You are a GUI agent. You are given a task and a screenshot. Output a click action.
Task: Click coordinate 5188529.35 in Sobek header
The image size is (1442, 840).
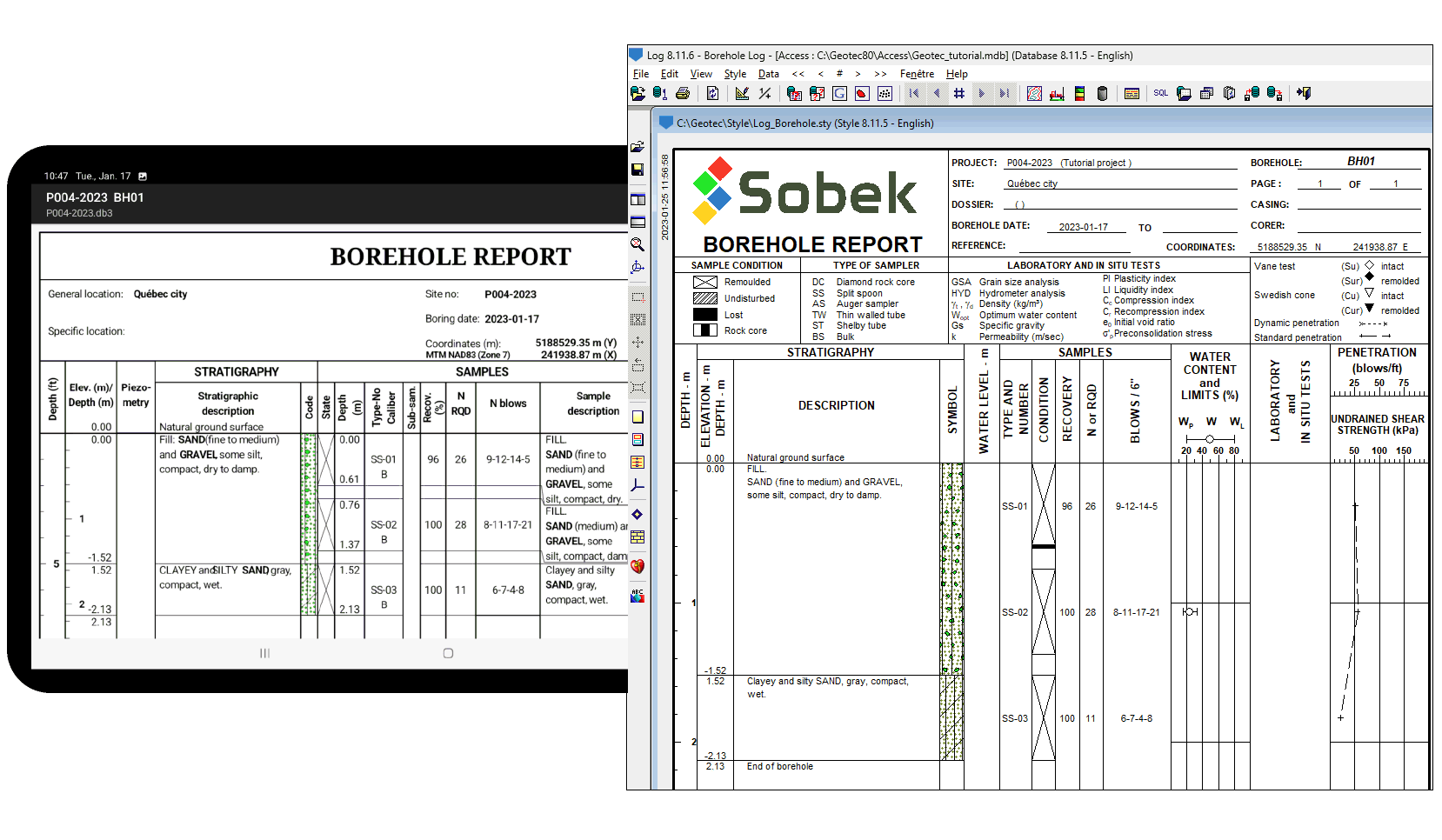(x=1282, y=247)
